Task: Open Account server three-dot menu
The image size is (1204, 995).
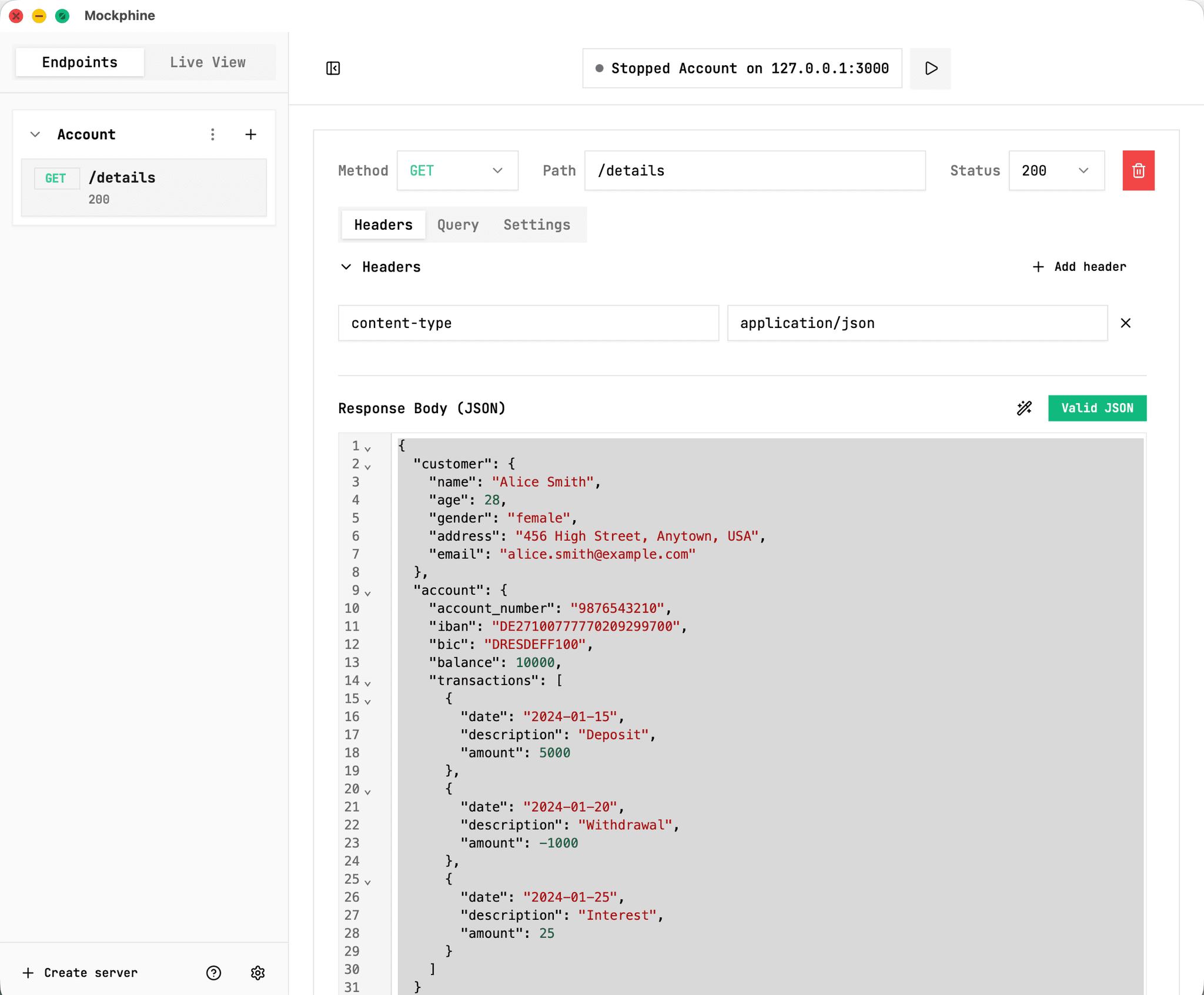Action: pos(213,135)
